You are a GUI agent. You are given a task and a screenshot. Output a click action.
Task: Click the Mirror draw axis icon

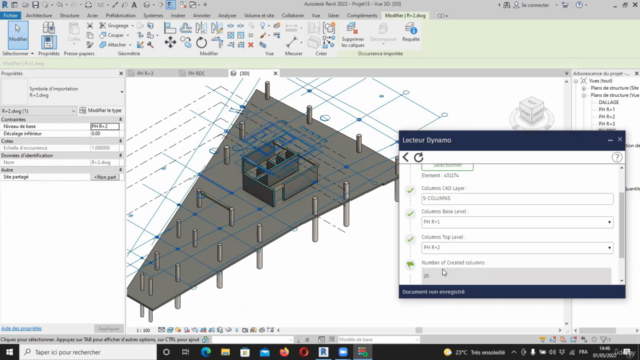pos(217,27)
